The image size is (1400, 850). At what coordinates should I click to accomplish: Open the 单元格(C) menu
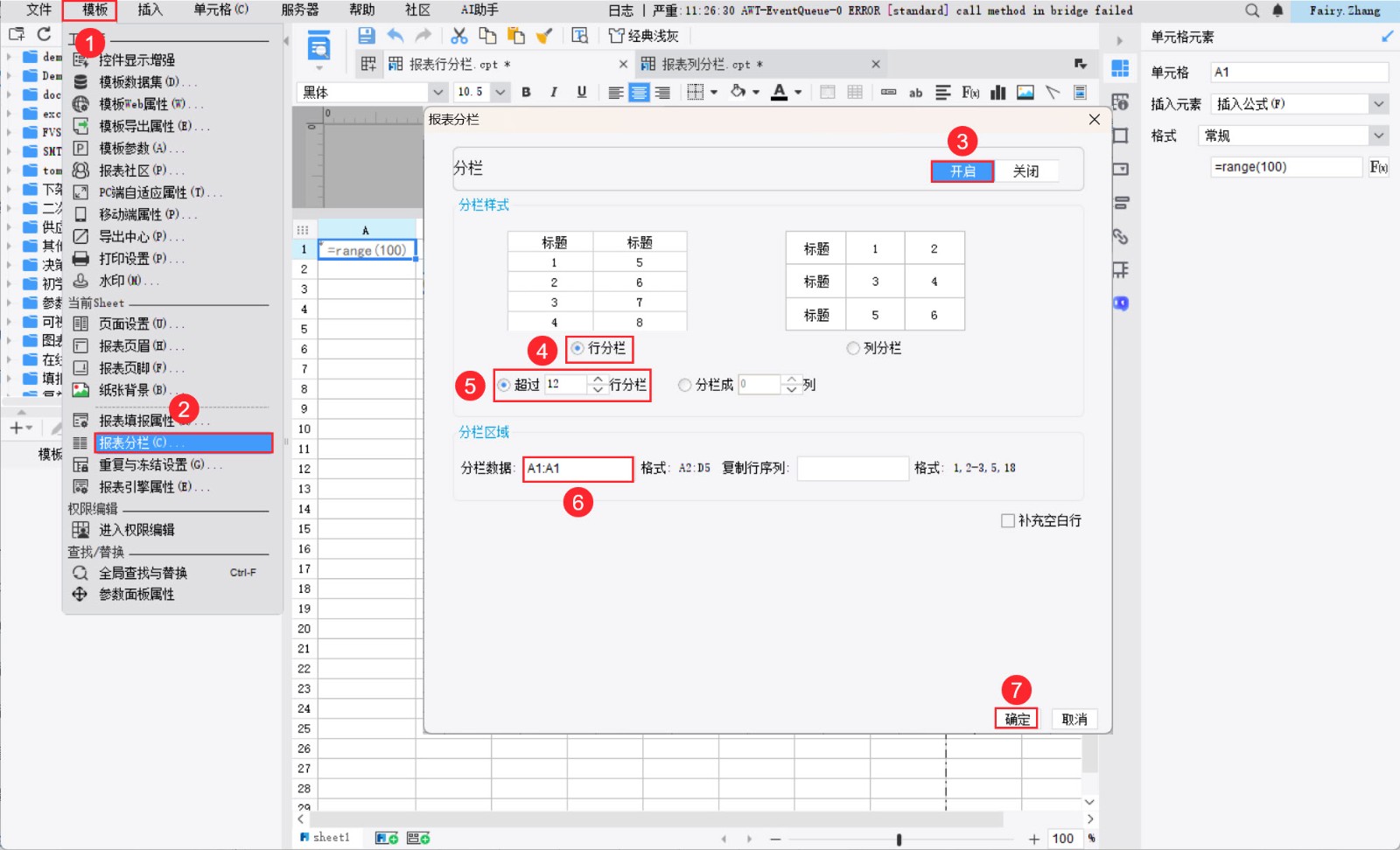(x=221, y=10)
